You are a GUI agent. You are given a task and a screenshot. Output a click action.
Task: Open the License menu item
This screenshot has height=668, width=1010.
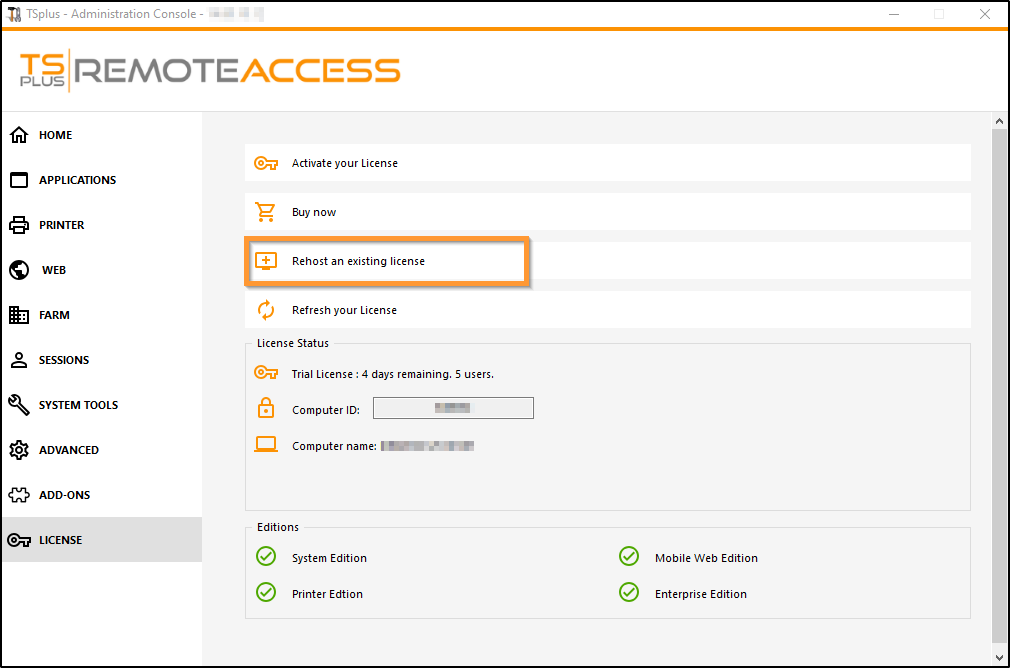coord(60,540)
